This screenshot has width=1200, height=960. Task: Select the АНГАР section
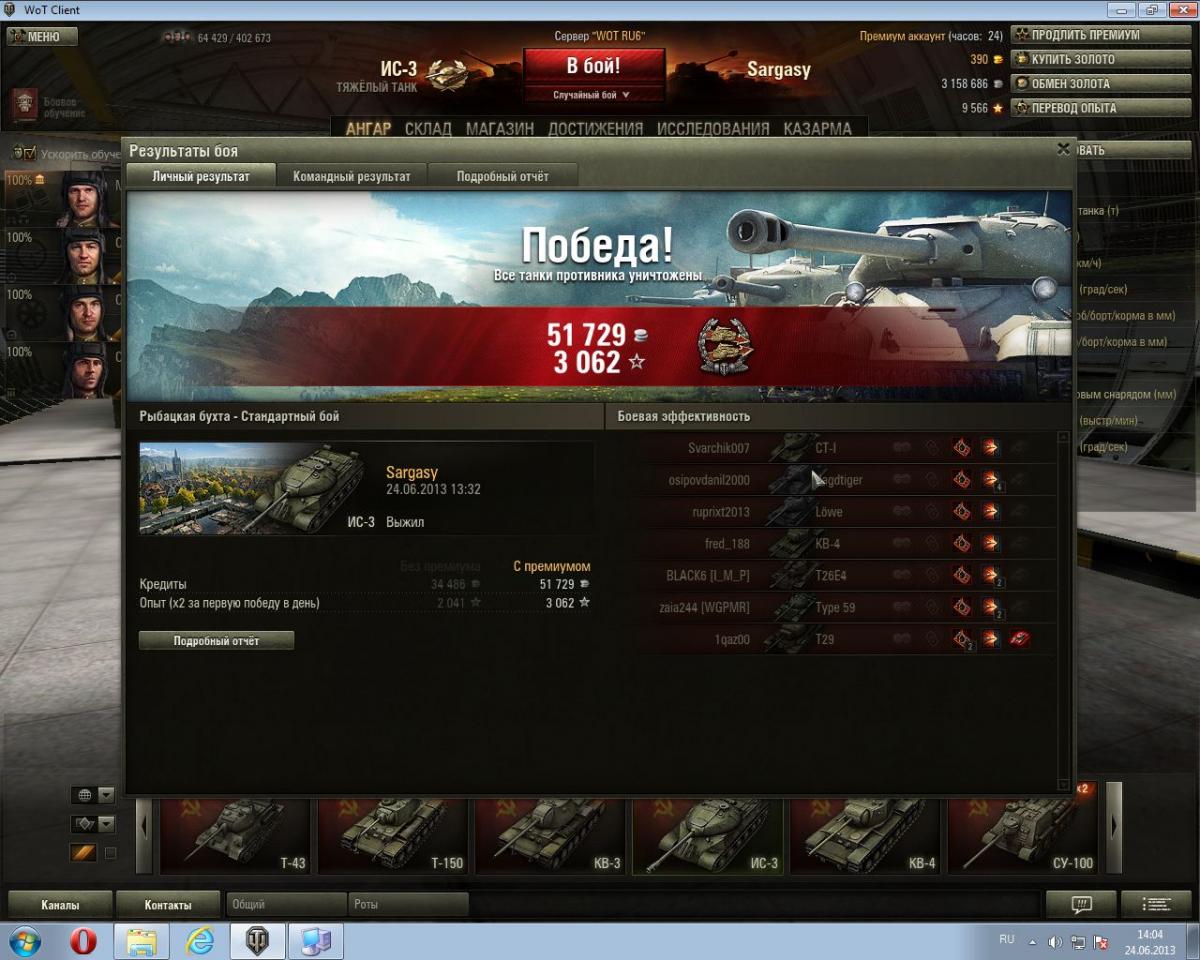pyautogui.click(x=368, y=128)
